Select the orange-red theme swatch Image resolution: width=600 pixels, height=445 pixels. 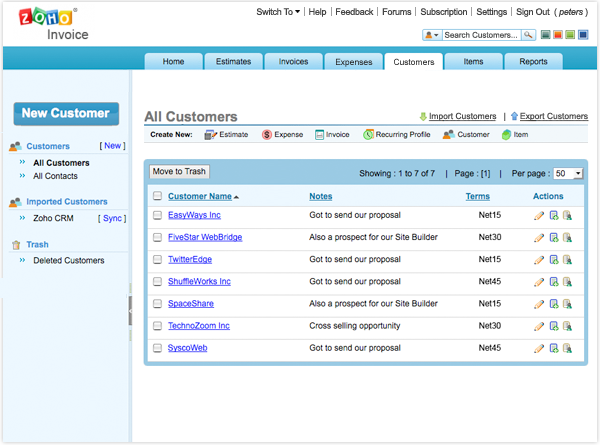pos(558,35)
